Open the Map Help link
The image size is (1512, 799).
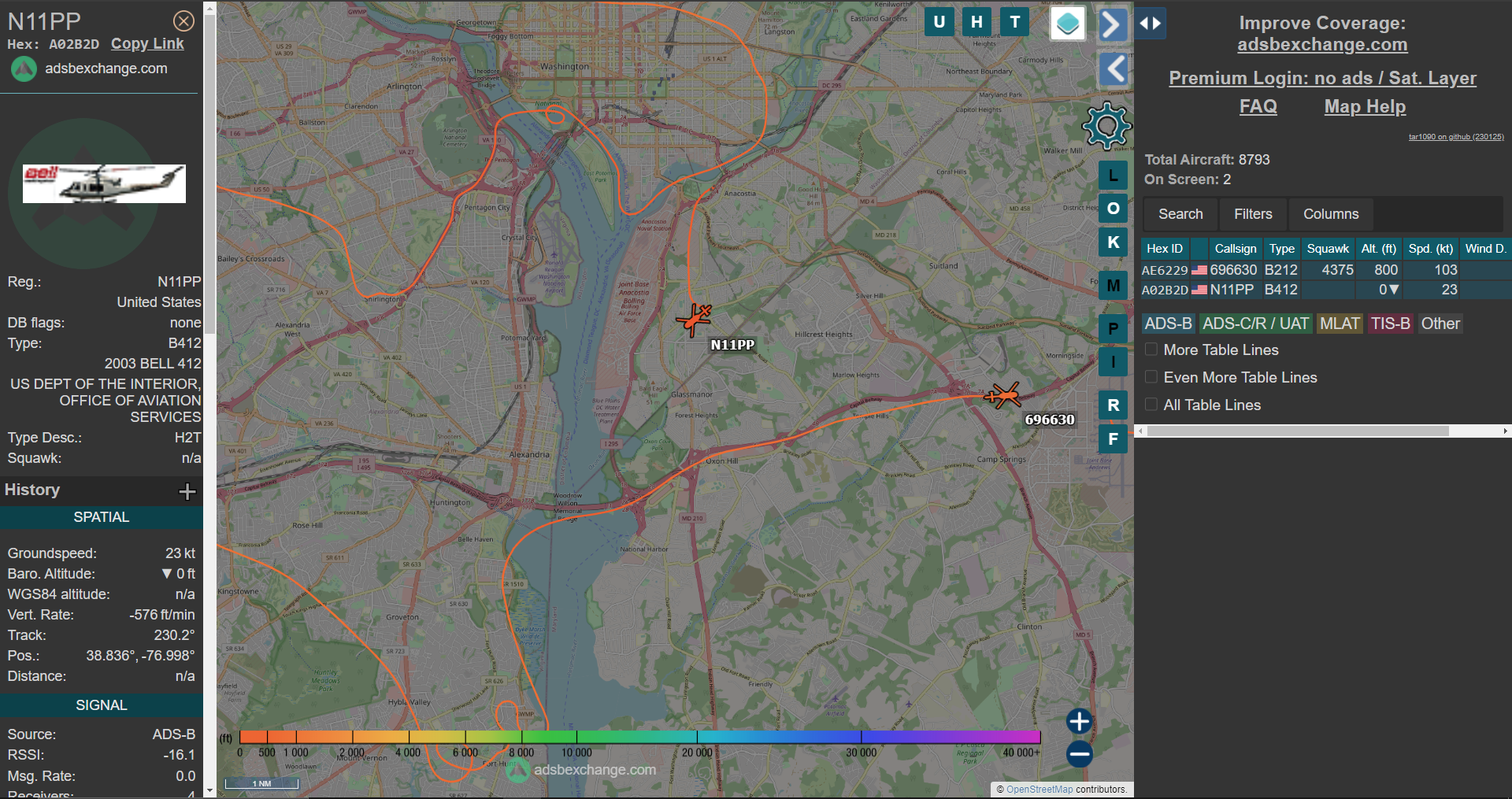[1365, 106]
